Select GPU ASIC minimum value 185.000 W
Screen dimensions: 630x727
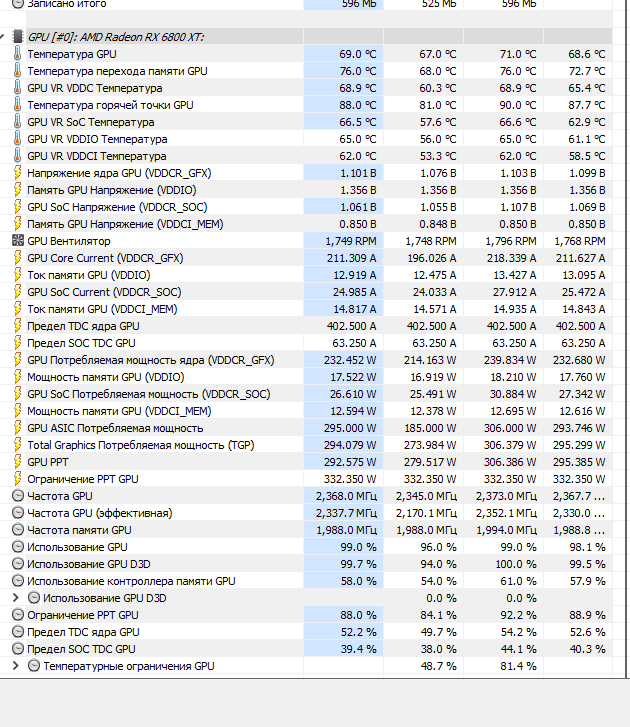coord(430,428)
